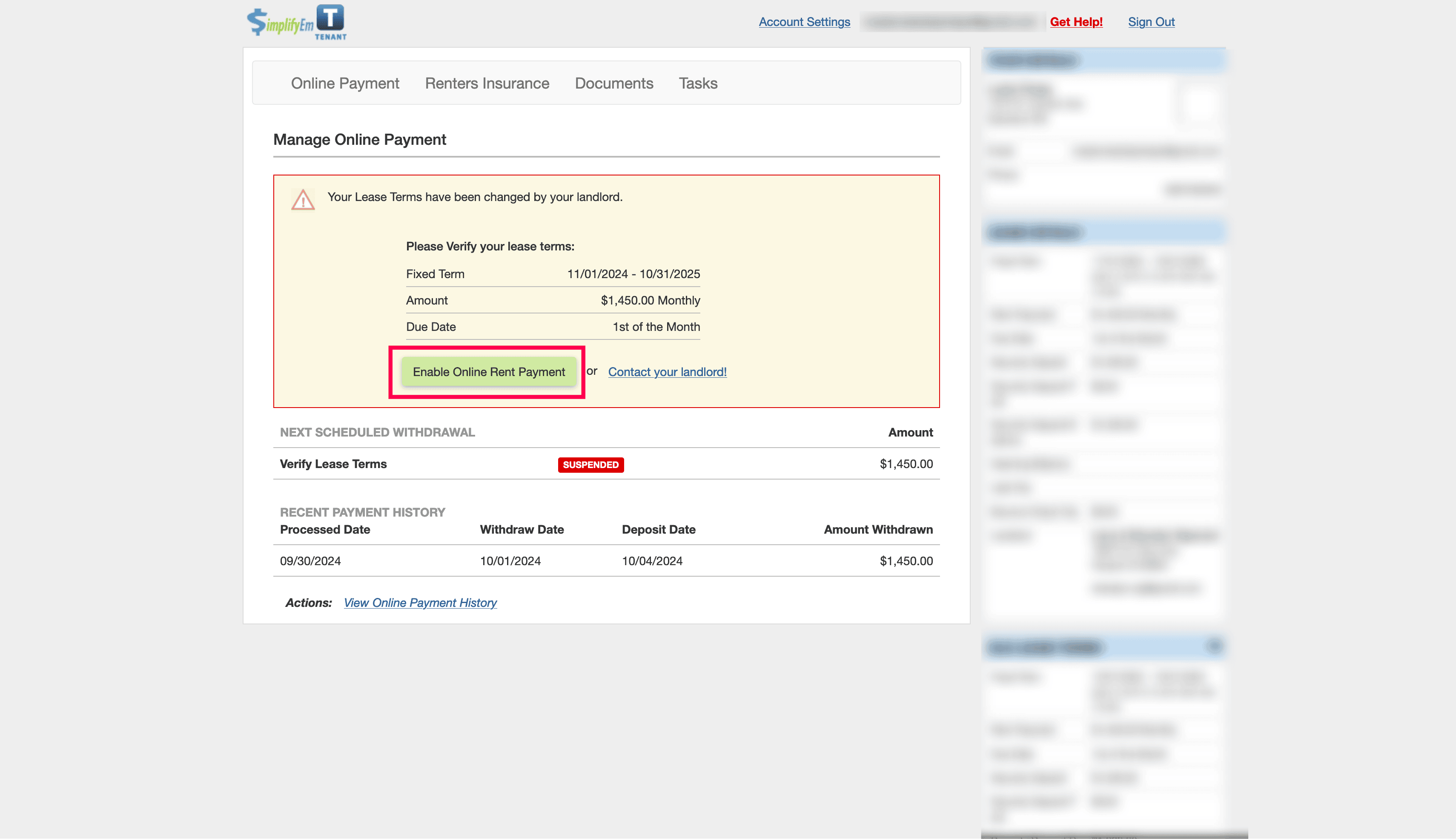Switch to the Renters Insurance tab
The width and height of the screenshot is (1456, 839).
[x=487, y=83]
